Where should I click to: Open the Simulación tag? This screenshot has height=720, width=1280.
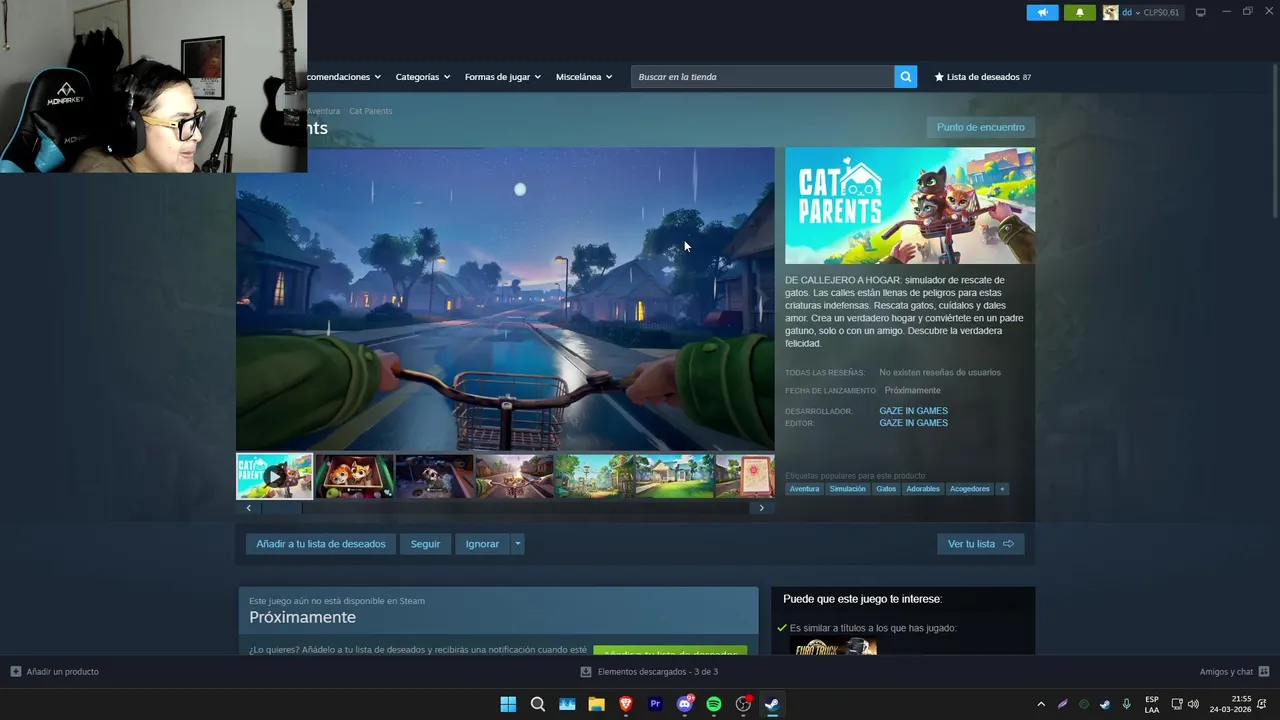[x=847, y=489]
